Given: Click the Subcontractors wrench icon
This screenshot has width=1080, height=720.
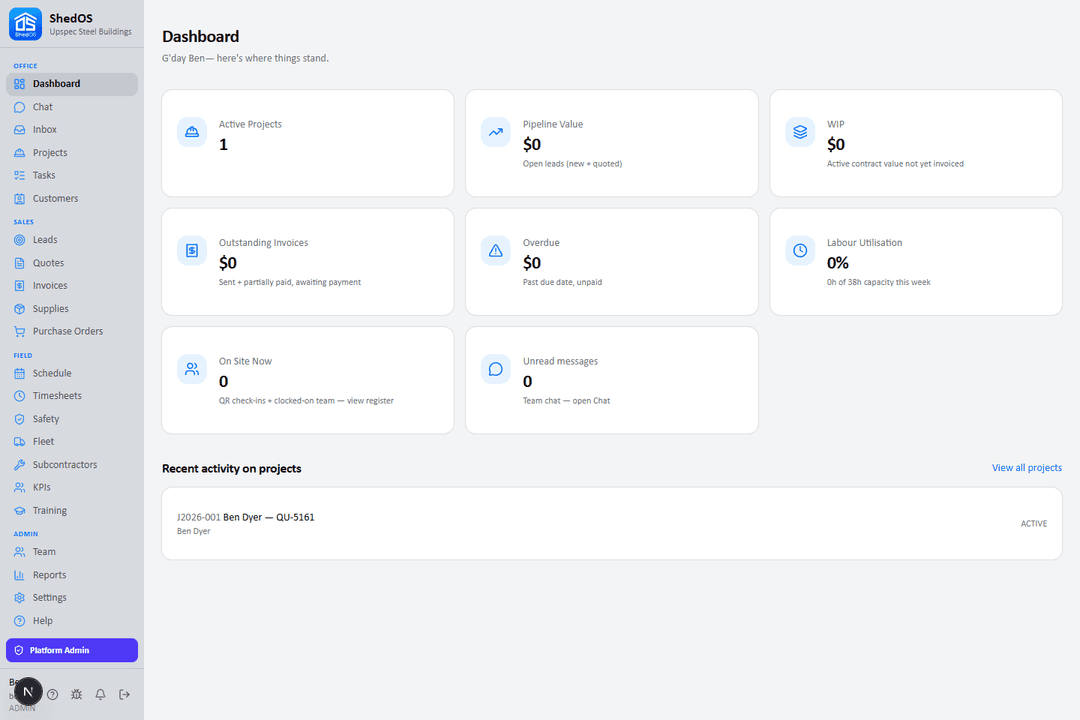Looking at the screenshot, I should click(19, 464).
